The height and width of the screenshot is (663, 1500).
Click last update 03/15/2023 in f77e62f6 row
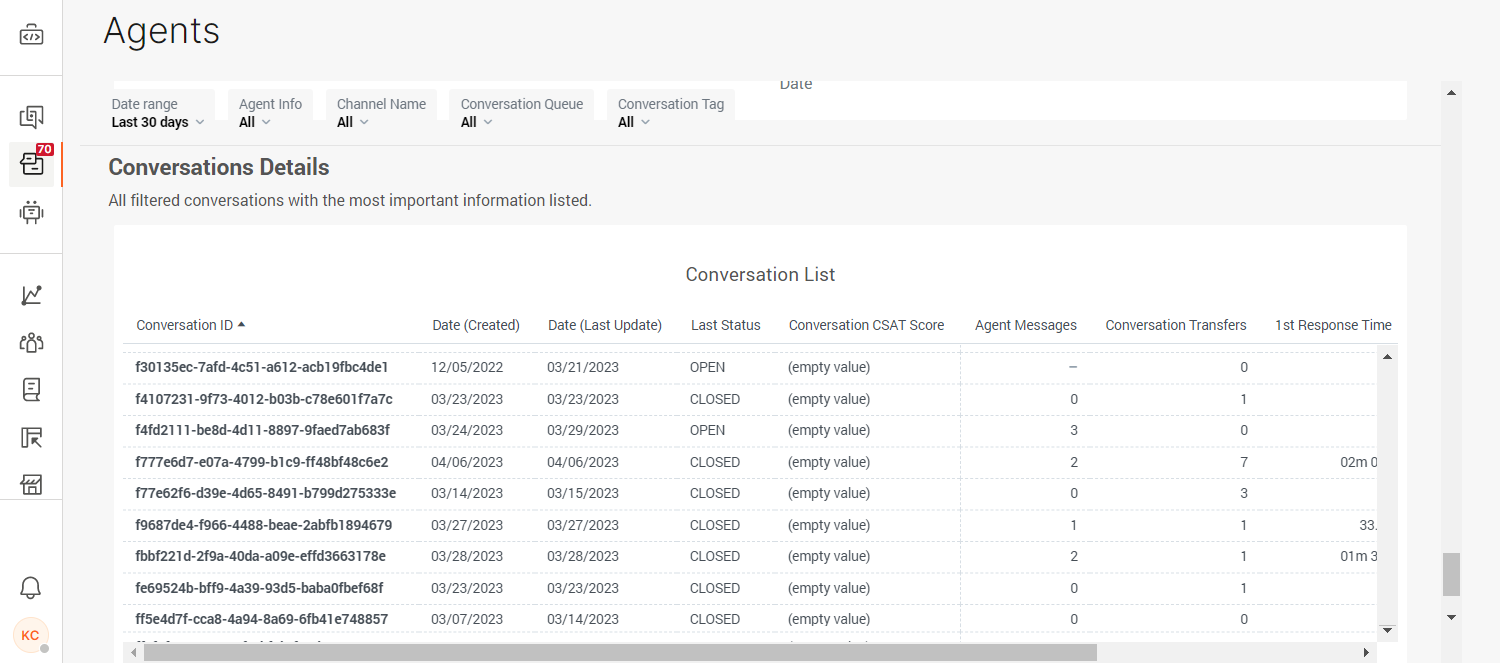[583, 493]
